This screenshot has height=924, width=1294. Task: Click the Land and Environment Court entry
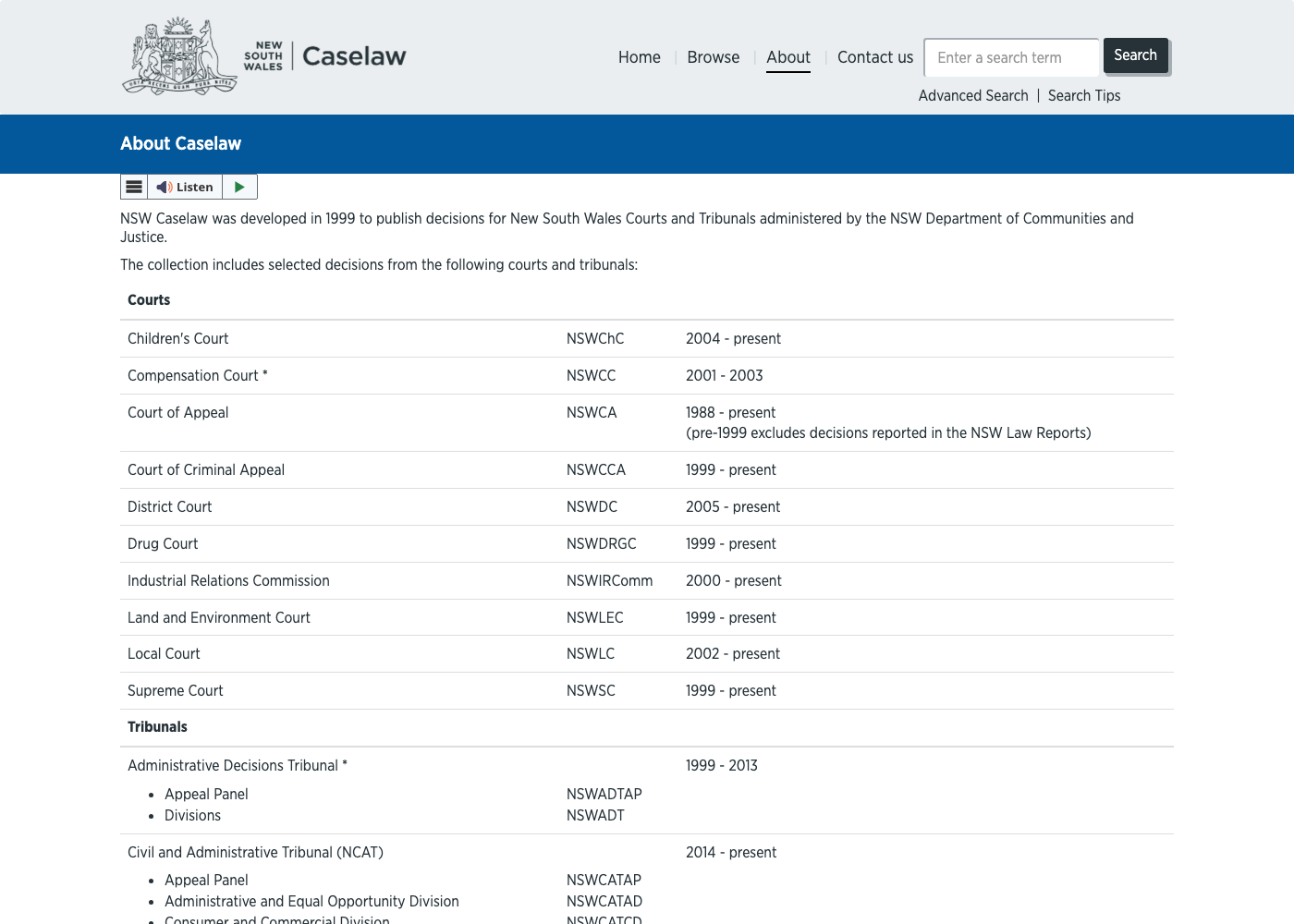(219, 618)
